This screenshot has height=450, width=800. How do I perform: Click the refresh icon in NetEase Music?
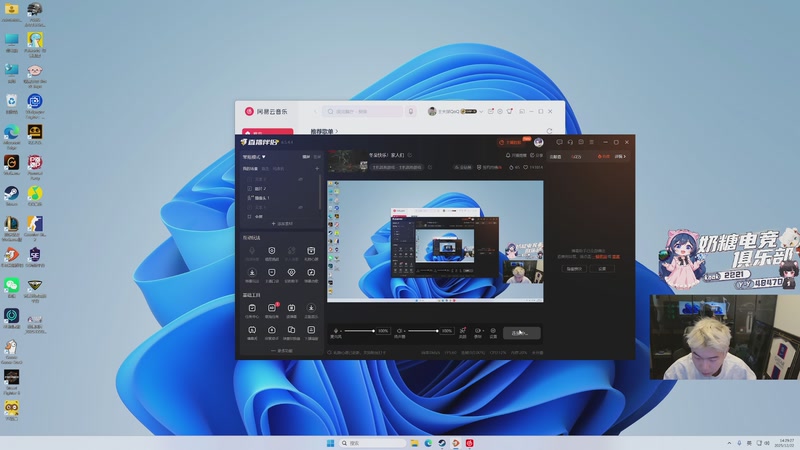click(549, 131)
